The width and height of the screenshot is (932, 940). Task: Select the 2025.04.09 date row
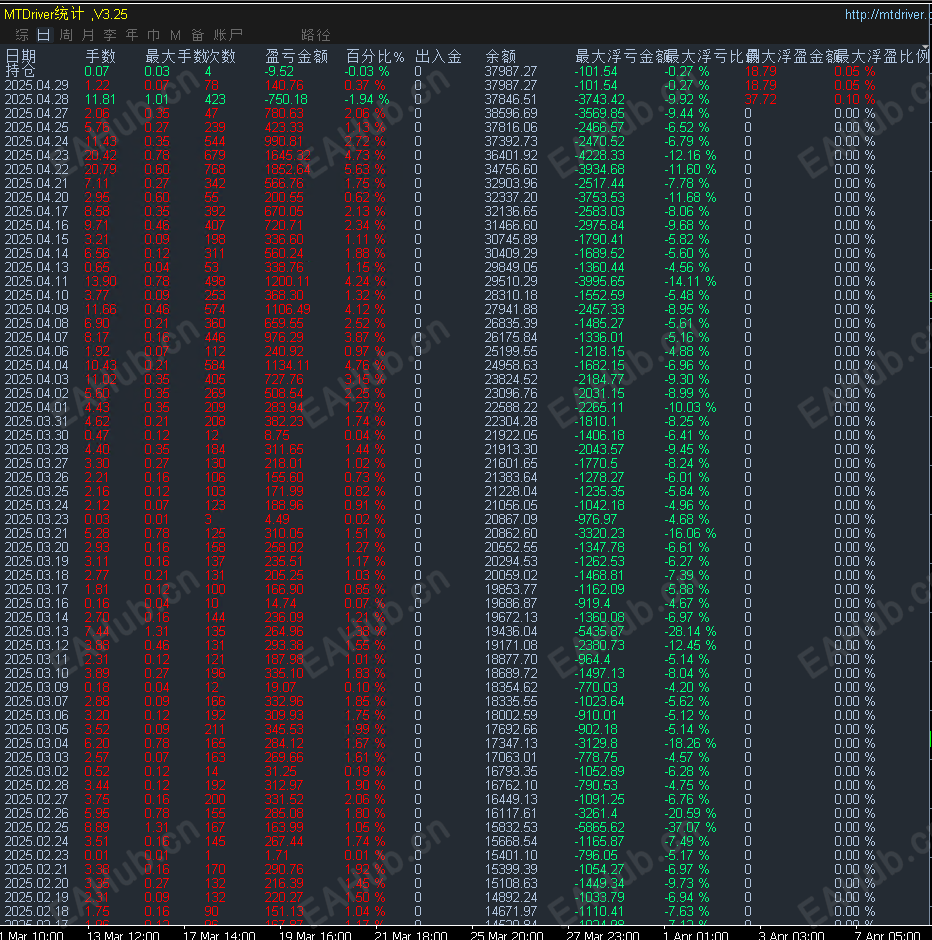[37, 309]
